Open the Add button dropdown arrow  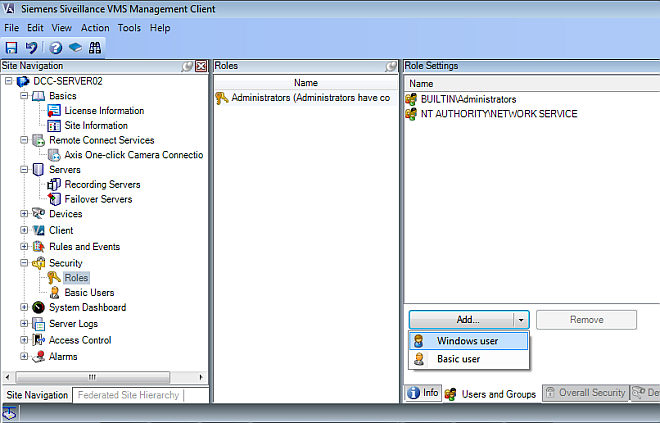(520, 320)
